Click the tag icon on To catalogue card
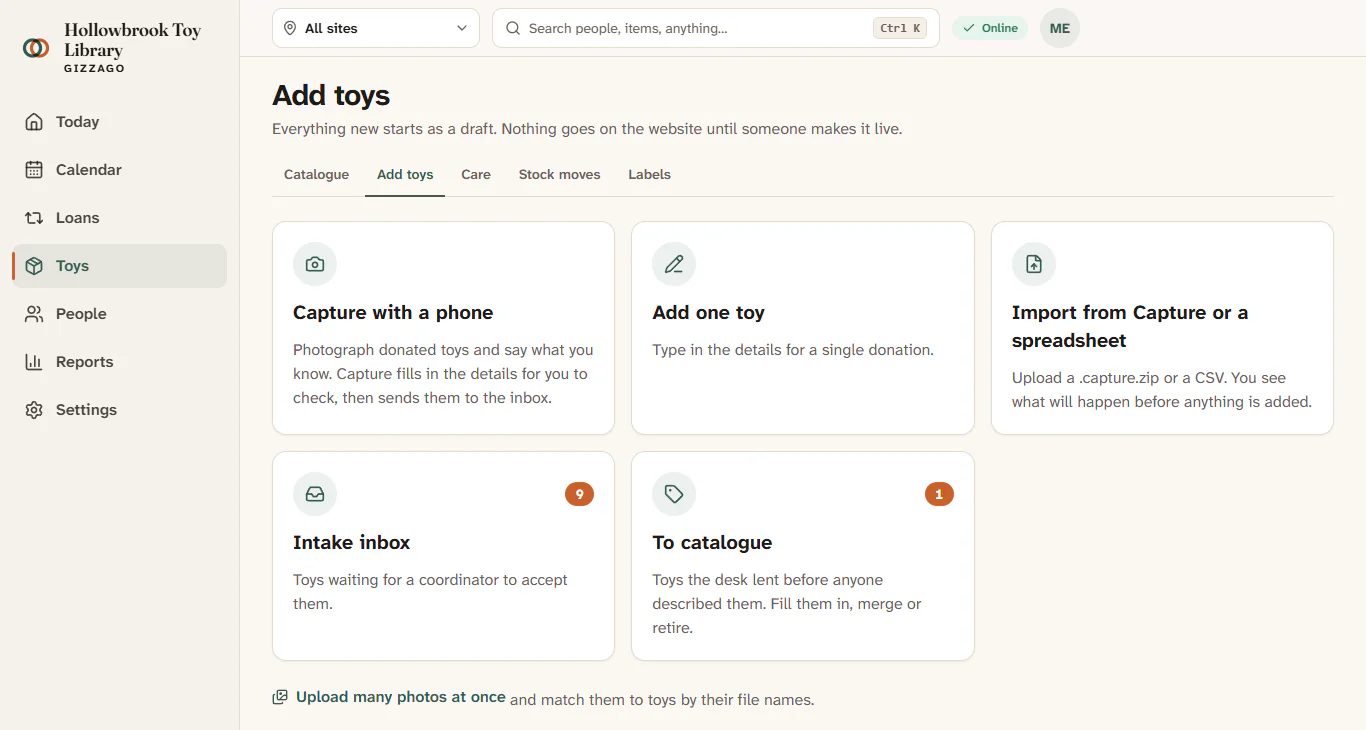 tap(674, 494)
